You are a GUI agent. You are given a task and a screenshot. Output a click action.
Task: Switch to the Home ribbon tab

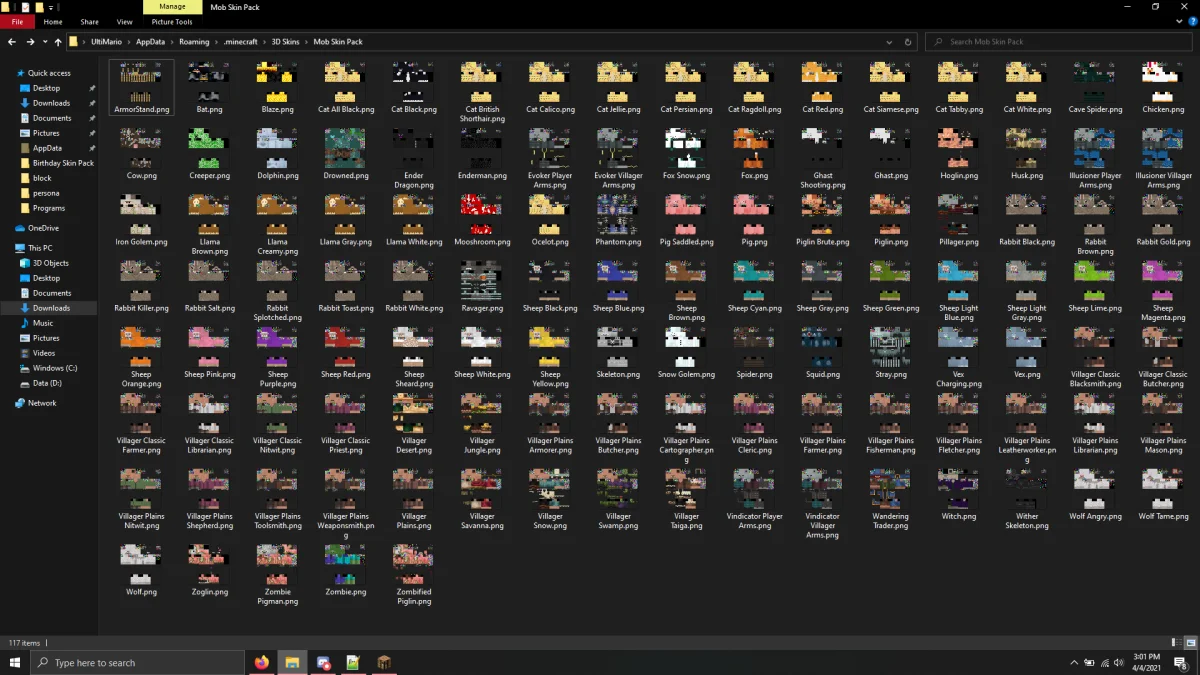coord(53,21)
